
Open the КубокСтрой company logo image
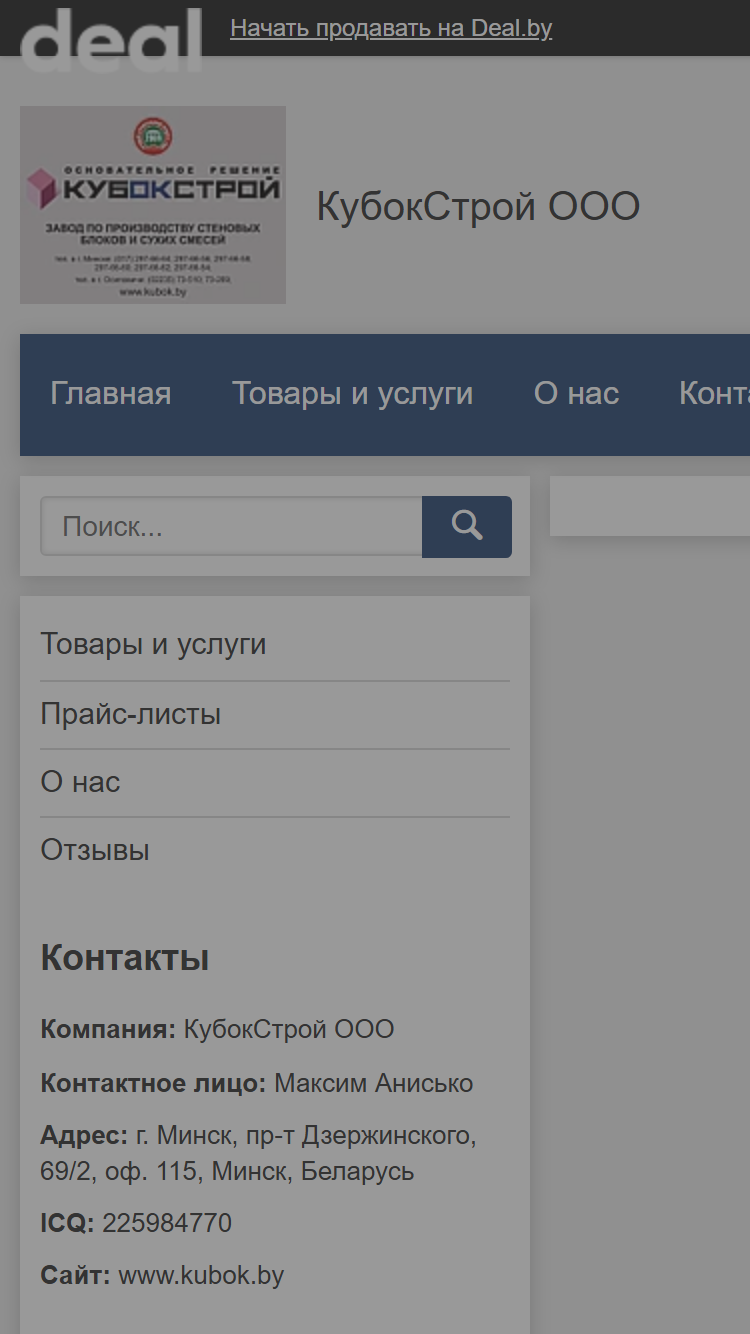point(153,205)
